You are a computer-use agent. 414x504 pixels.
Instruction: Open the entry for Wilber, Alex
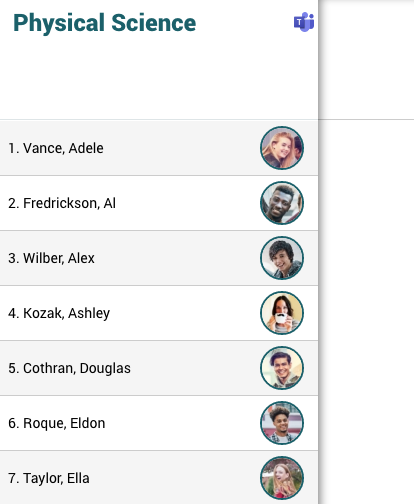tap(59, 258)
